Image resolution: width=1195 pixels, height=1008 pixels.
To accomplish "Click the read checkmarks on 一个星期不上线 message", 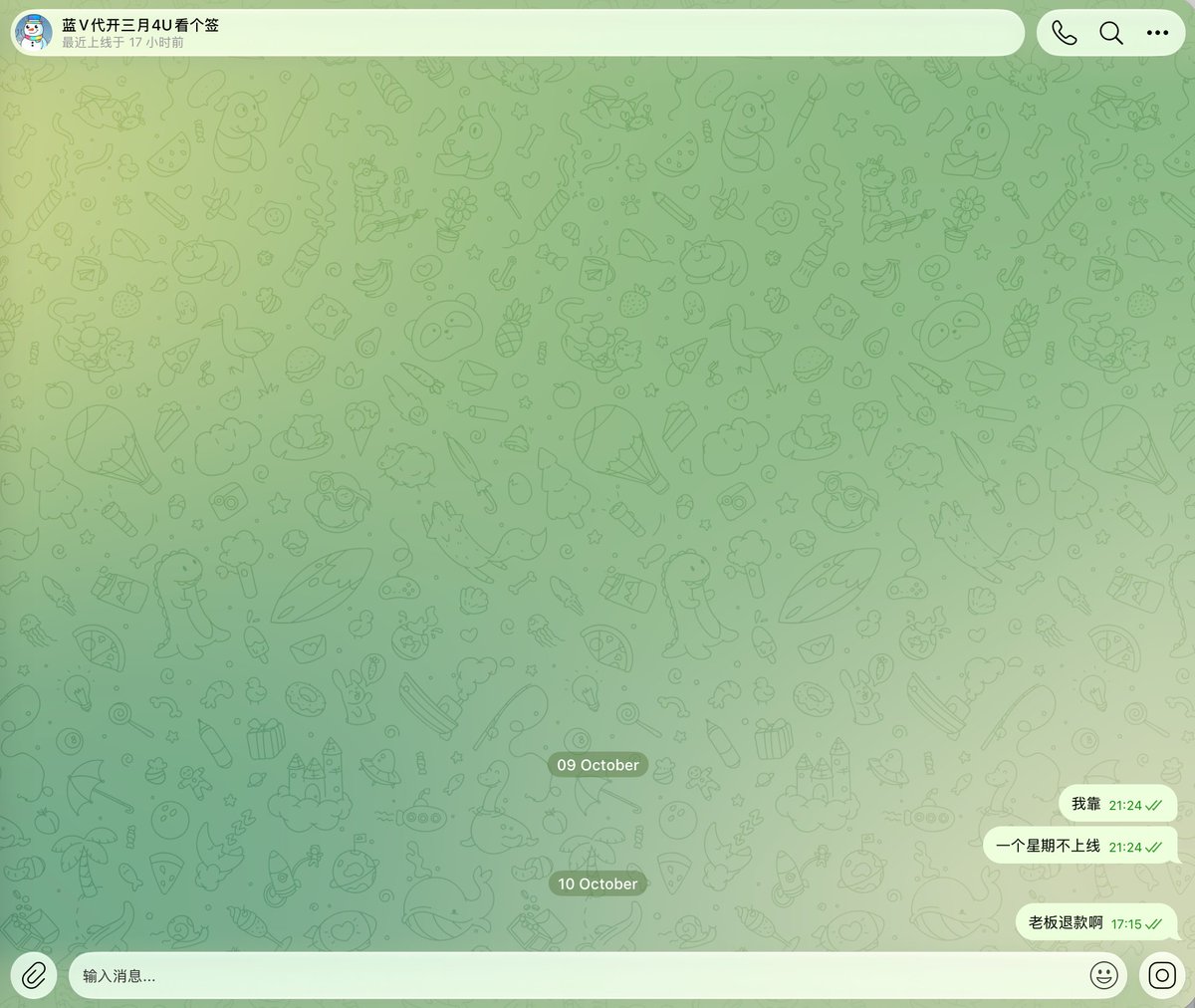I will 1154,847.
